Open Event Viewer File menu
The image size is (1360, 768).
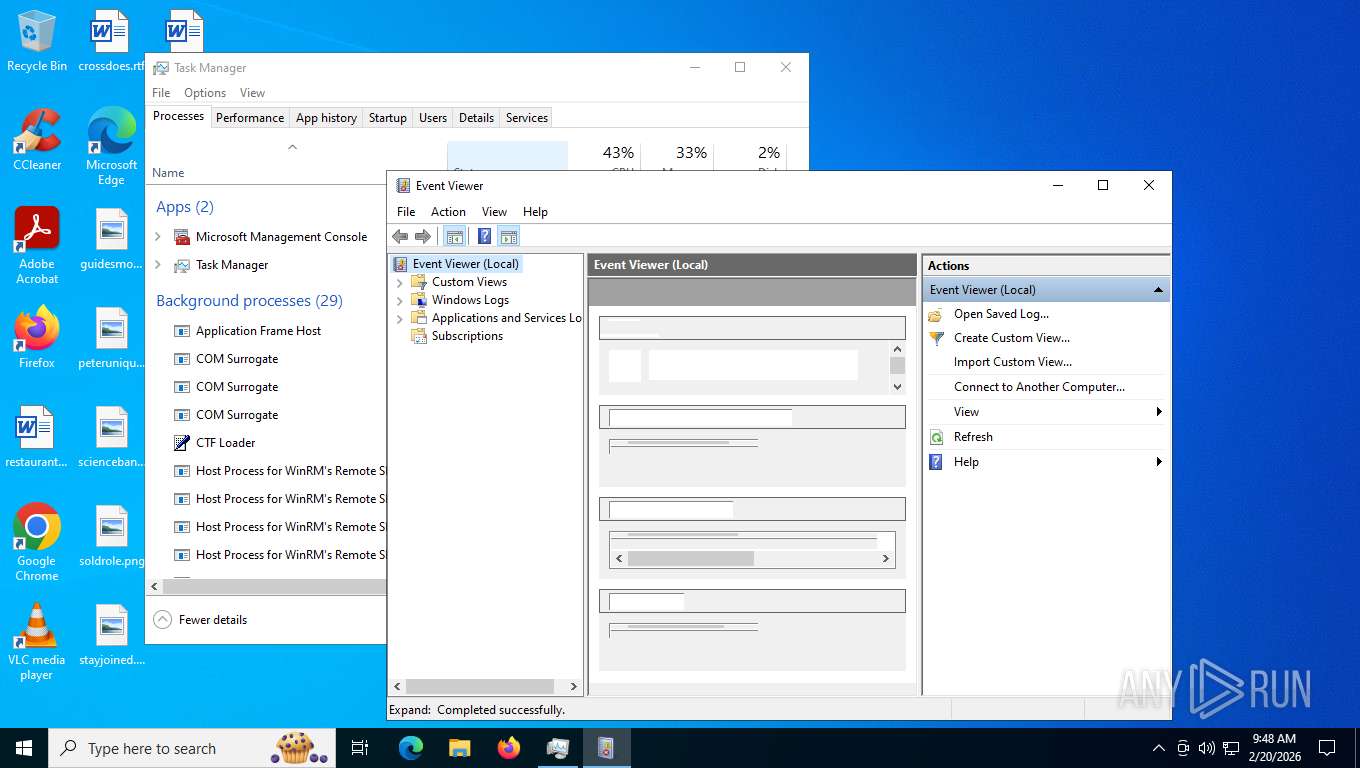(x=406, y=212)
